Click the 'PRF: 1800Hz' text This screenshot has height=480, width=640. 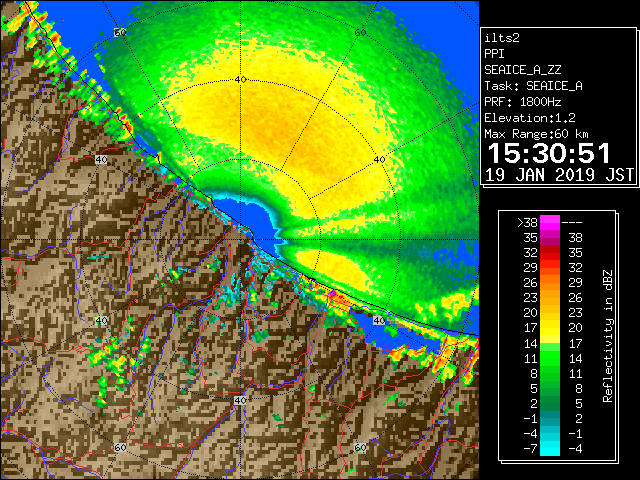pos(523,102)
